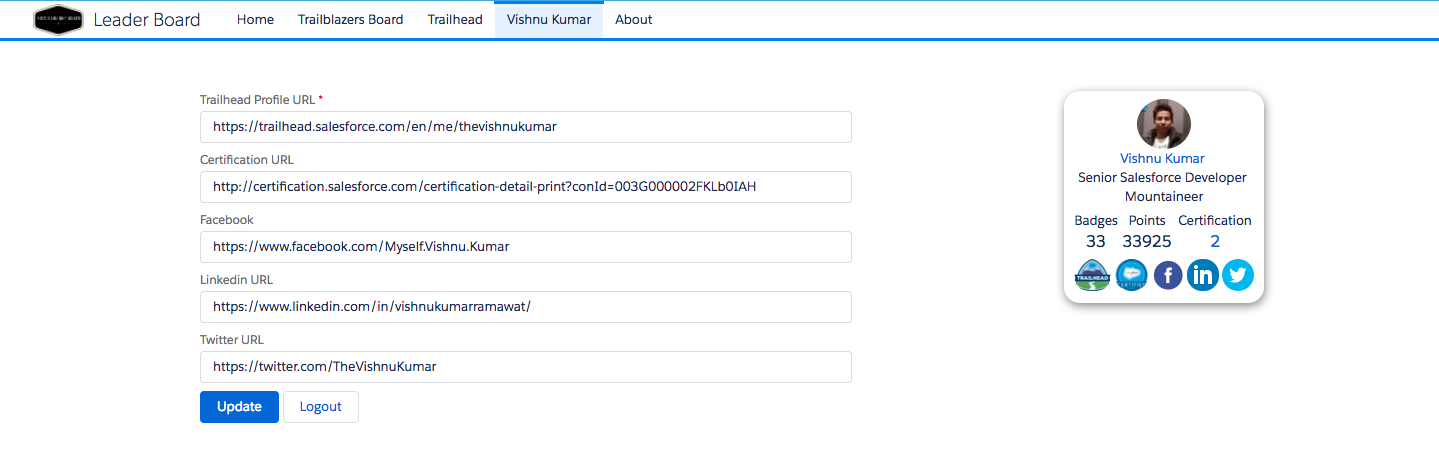Click the Linkedin URL text box
The image size is (1439, 457).
[525, 307]
